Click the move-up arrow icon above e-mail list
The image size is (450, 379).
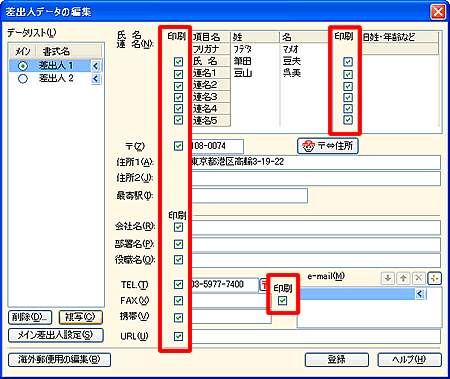403,278
